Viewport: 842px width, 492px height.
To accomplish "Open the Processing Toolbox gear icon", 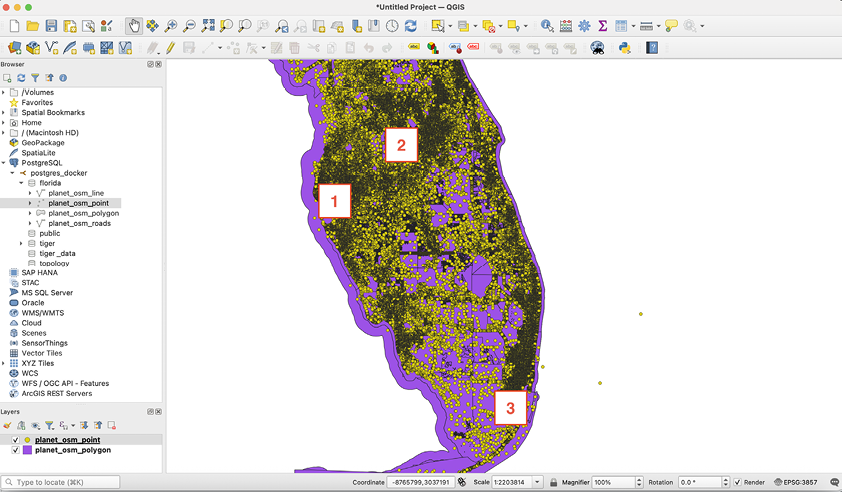I will point(584,26).
